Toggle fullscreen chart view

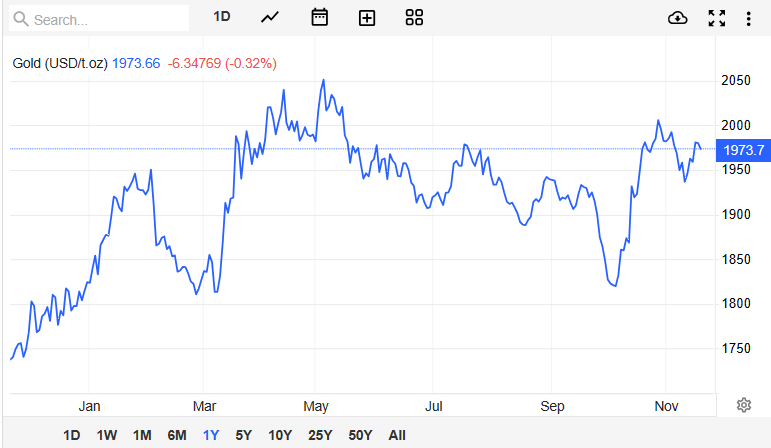click(717, 18)
